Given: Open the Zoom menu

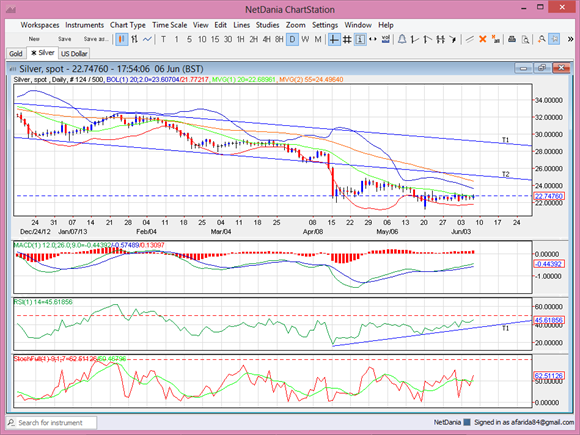Looking at the screenshot, I should [296, 25].
